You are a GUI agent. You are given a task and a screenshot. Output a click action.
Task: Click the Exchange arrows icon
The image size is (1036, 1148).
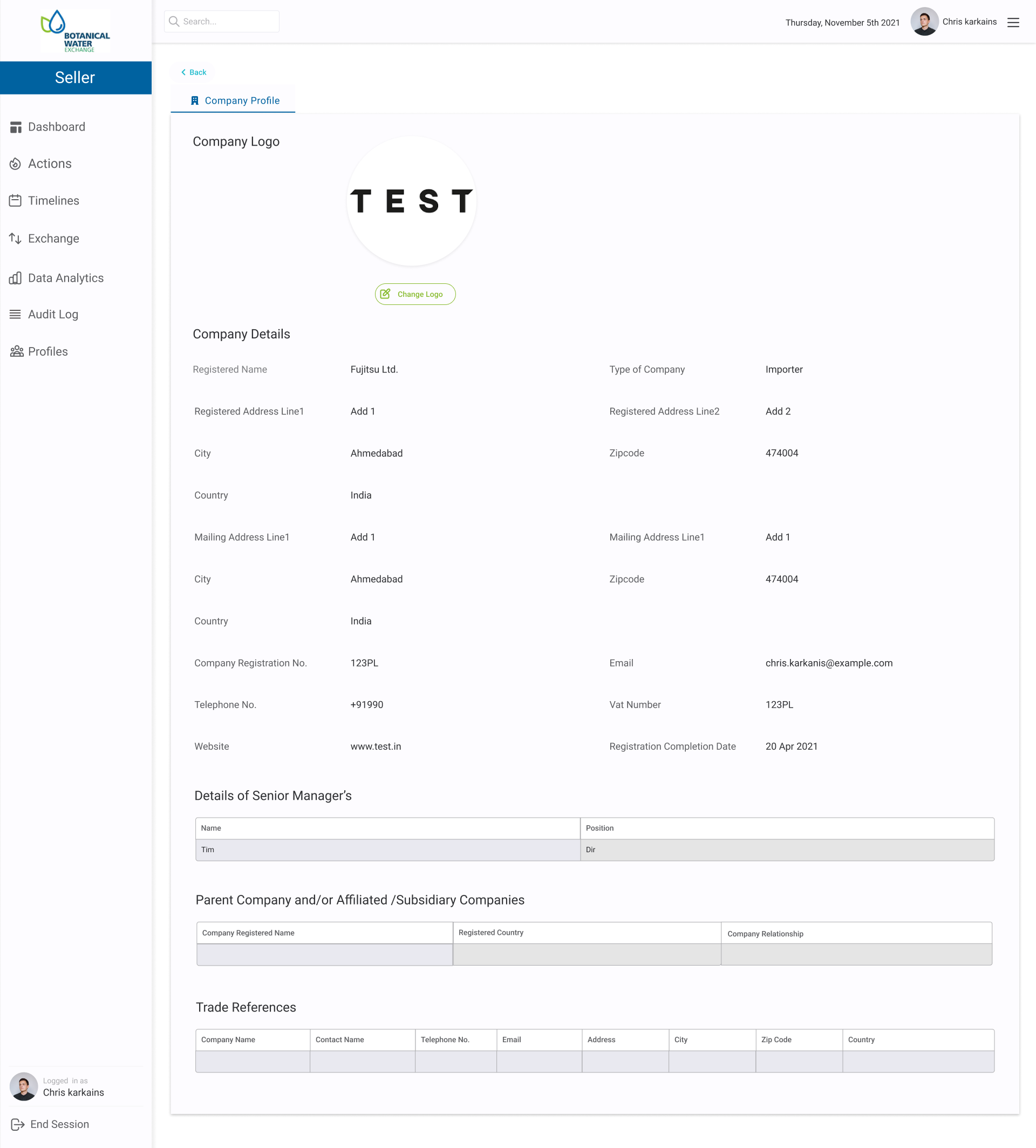tap(15, 239)
